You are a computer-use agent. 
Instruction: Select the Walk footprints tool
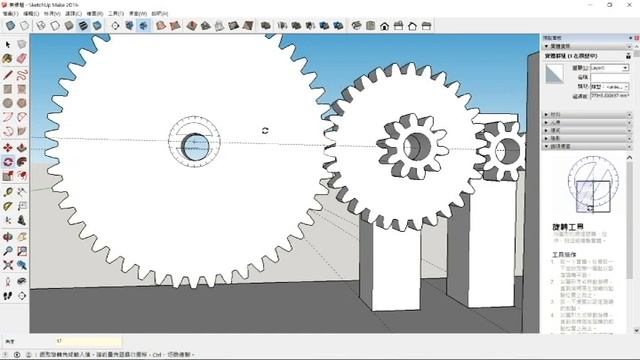click(8, 296)
